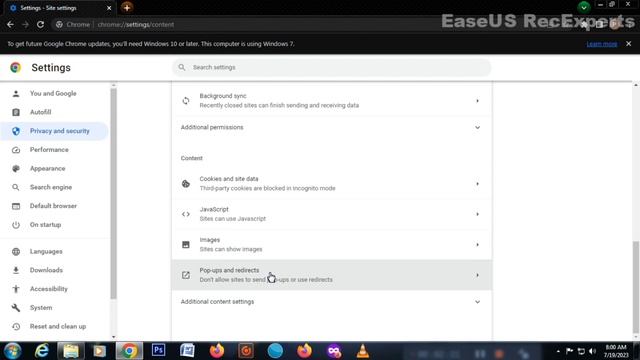Viewport: 640px width, 360px height.
Task: Click the Cookies and site data arrow chevron
Action: 477,184
